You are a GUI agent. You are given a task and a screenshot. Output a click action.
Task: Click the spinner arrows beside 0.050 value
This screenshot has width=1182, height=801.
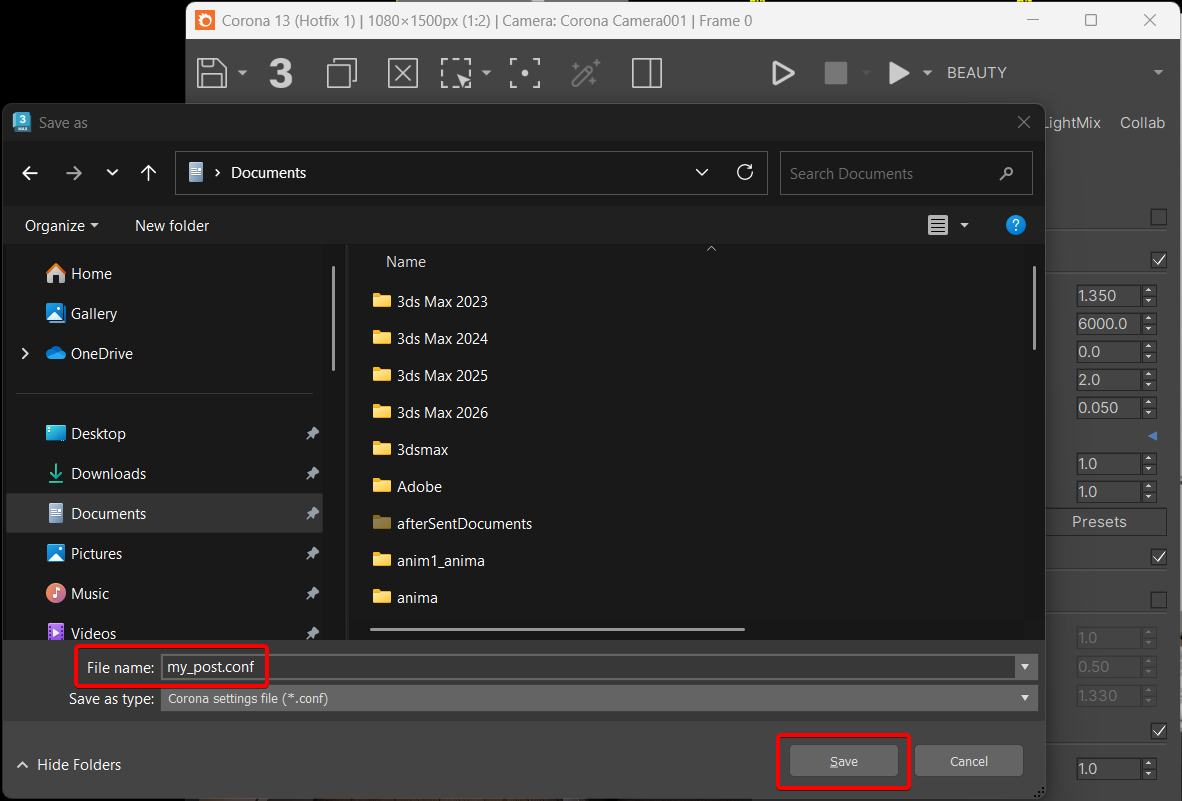click(1149, 408)
